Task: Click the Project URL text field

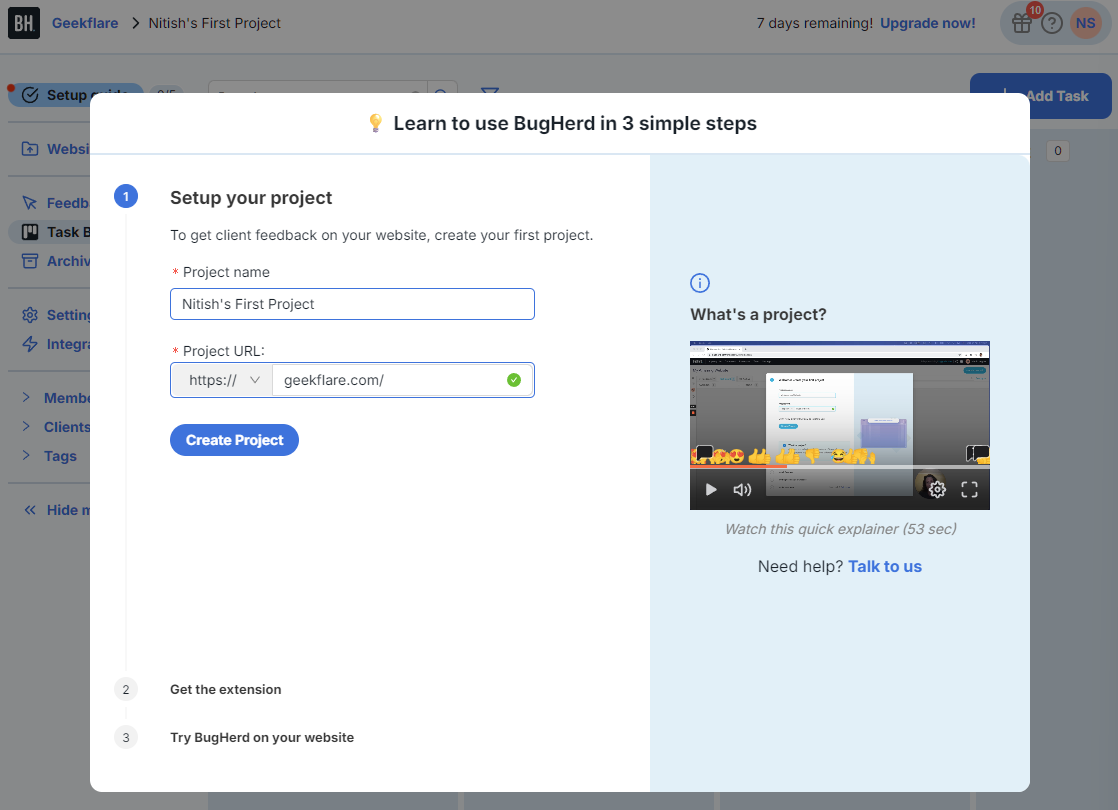Action: click(x=402, y=380)
